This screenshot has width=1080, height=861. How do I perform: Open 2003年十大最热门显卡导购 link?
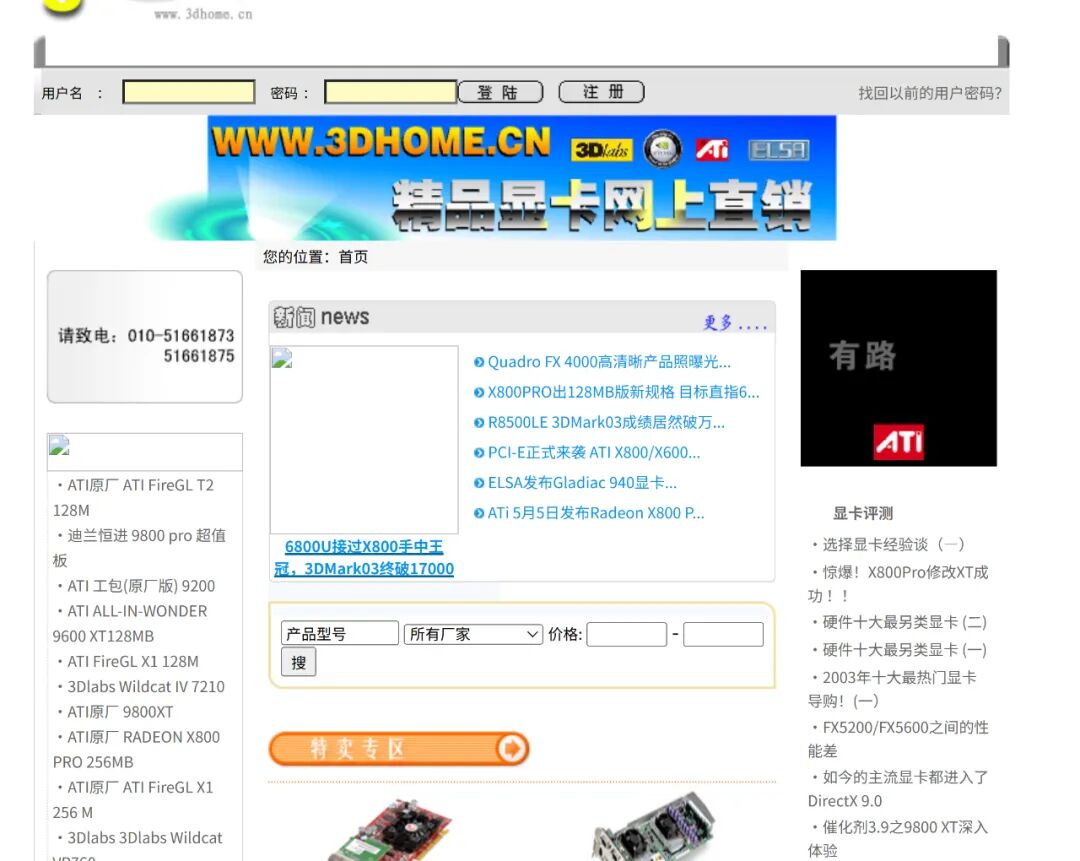[893, 689]
